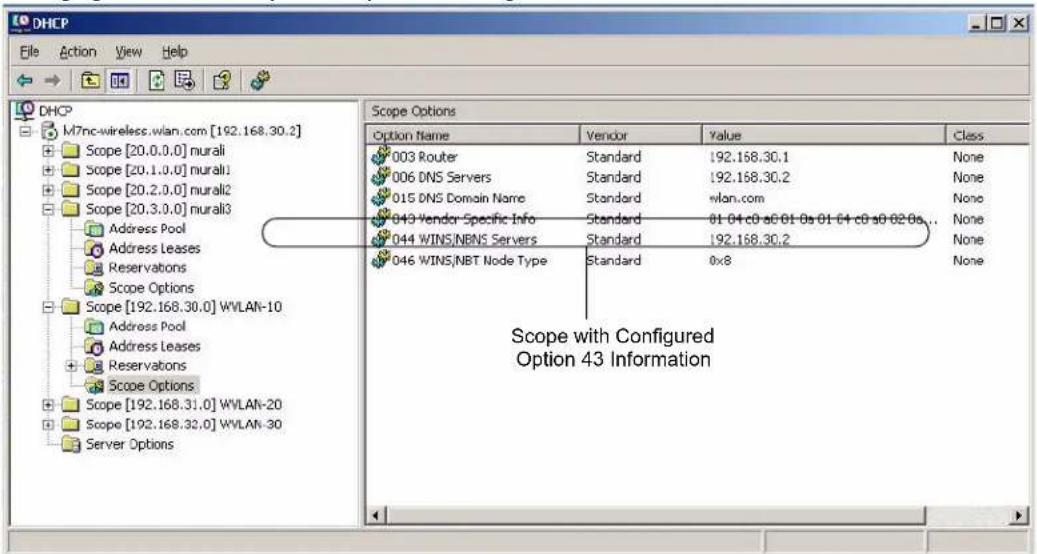Open the Help menu
This screenshot has height=554, width=1037.
175,52
